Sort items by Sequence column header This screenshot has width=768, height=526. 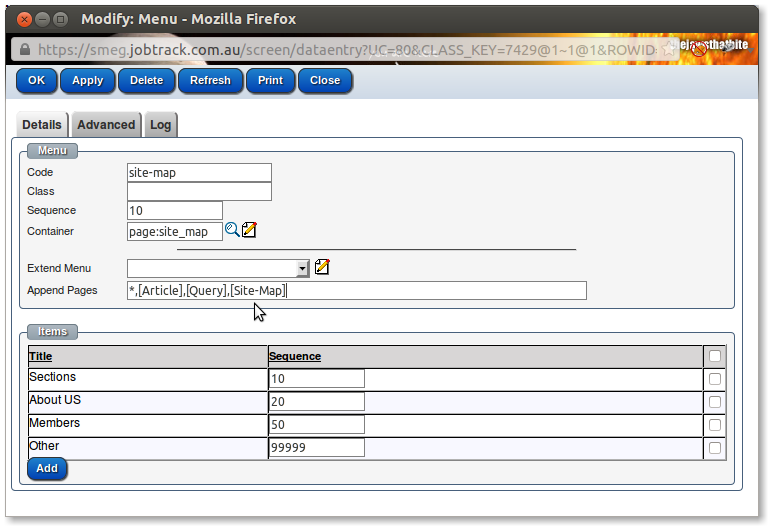[x=294, y=356]
